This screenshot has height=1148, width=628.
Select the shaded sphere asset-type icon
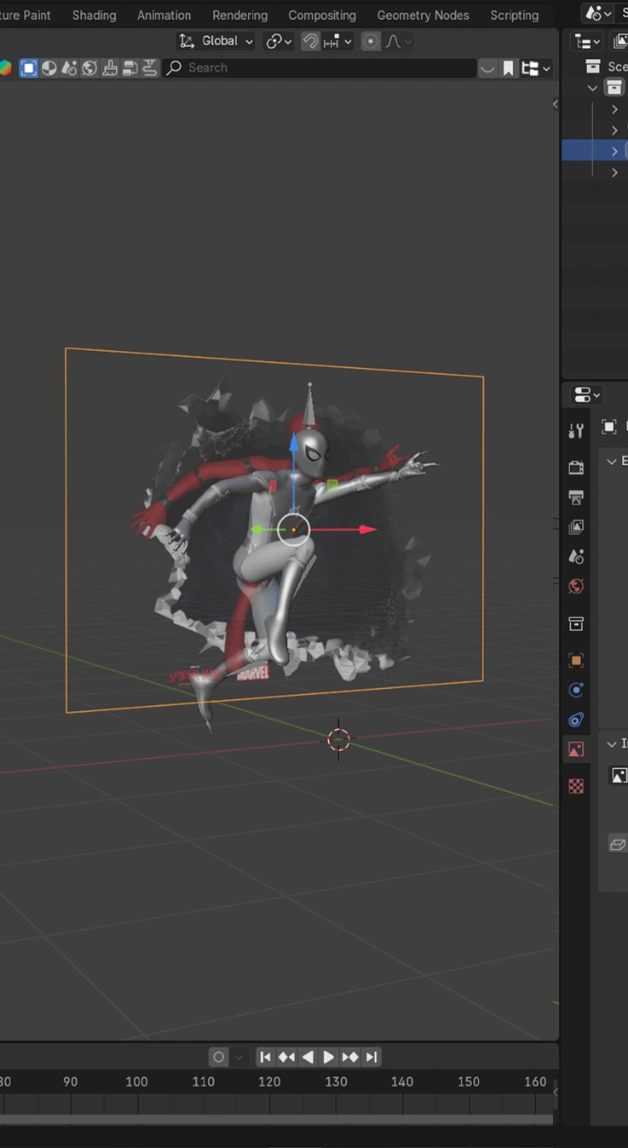pos(49,68)
